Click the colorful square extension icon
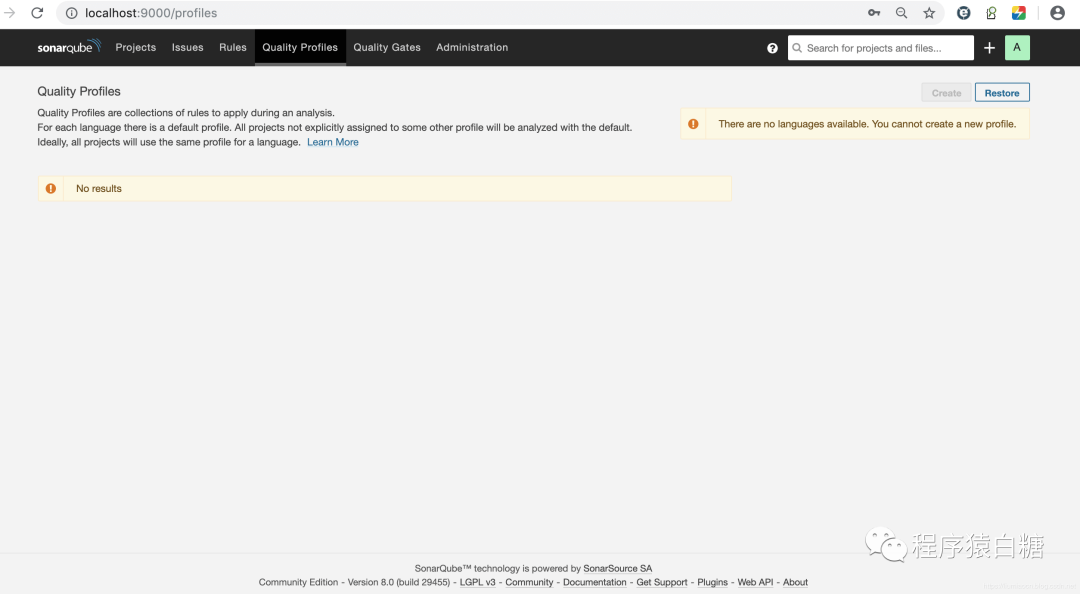This screenshot has height=594, width=1080. [x=1019, y=12]
